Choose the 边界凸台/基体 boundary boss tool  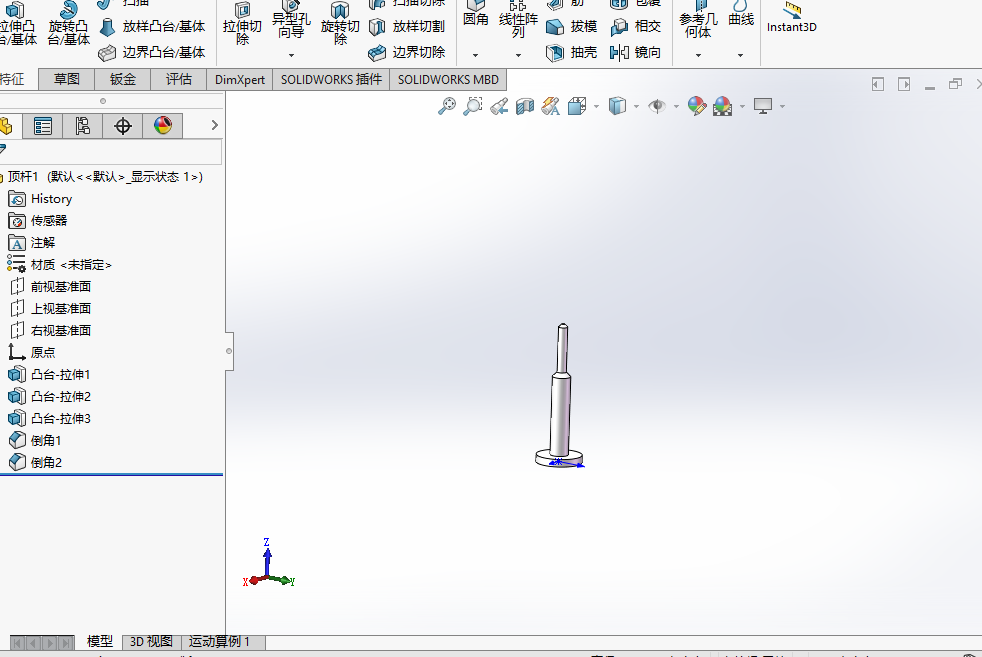[152, 53]
